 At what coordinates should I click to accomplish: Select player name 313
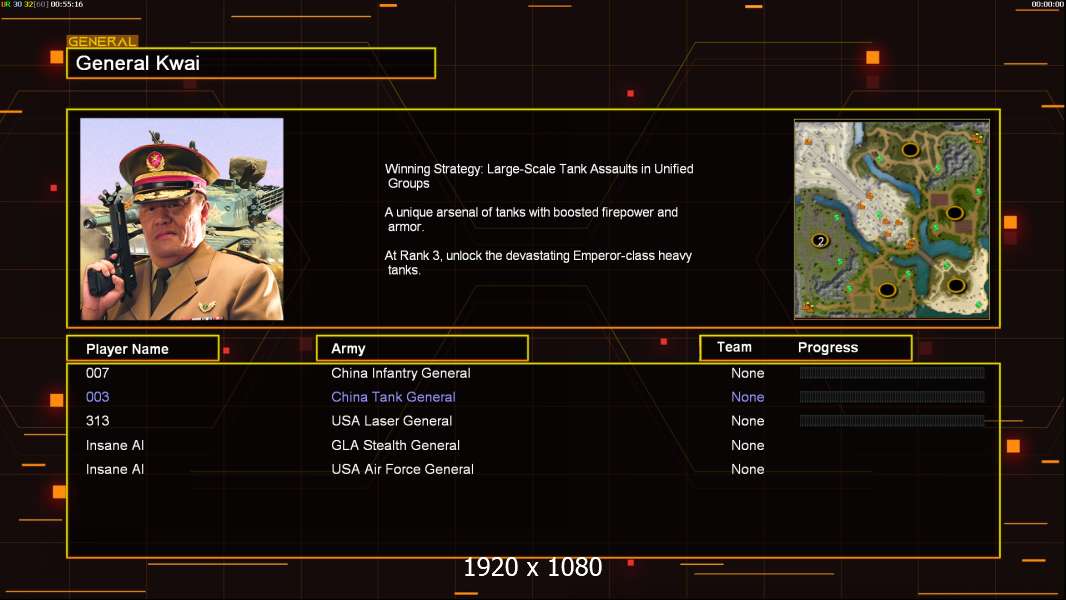pos(97,421)
